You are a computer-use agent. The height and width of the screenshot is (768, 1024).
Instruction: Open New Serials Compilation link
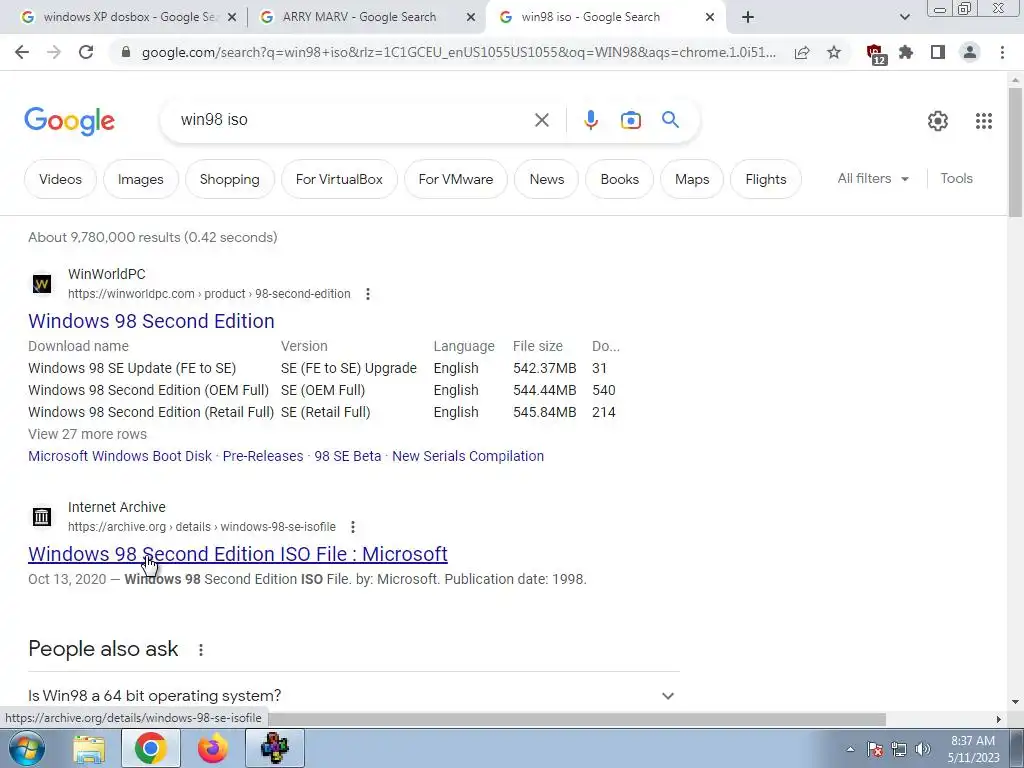[x=468, y=456]
